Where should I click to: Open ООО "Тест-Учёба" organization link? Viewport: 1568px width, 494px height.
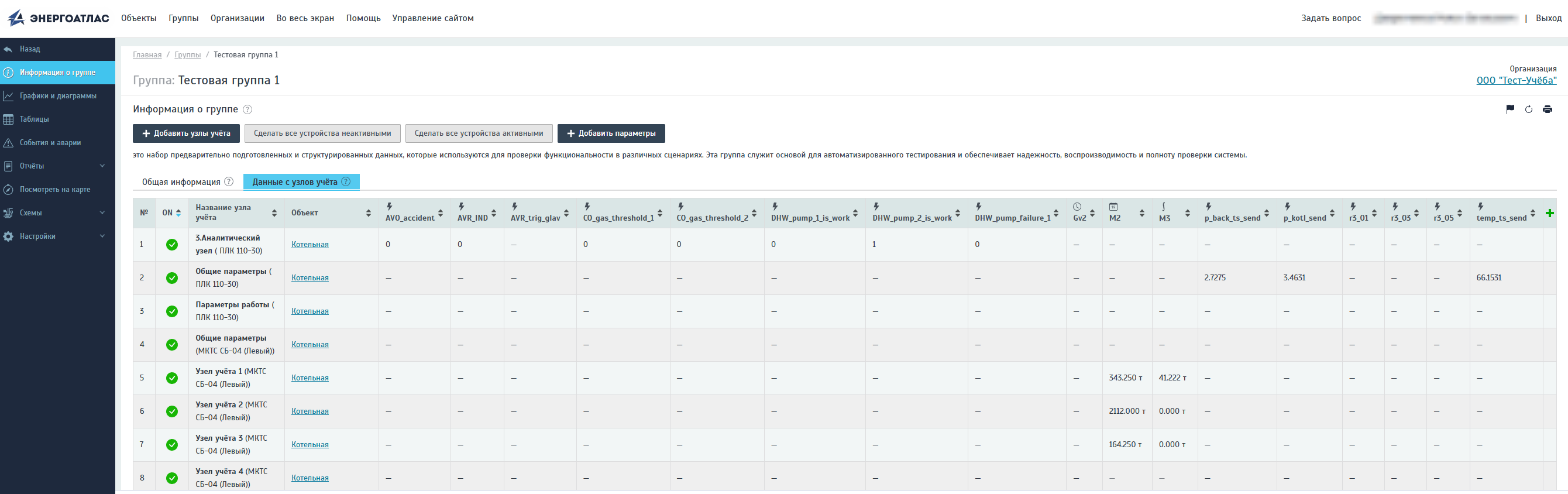click(1517, 80)
